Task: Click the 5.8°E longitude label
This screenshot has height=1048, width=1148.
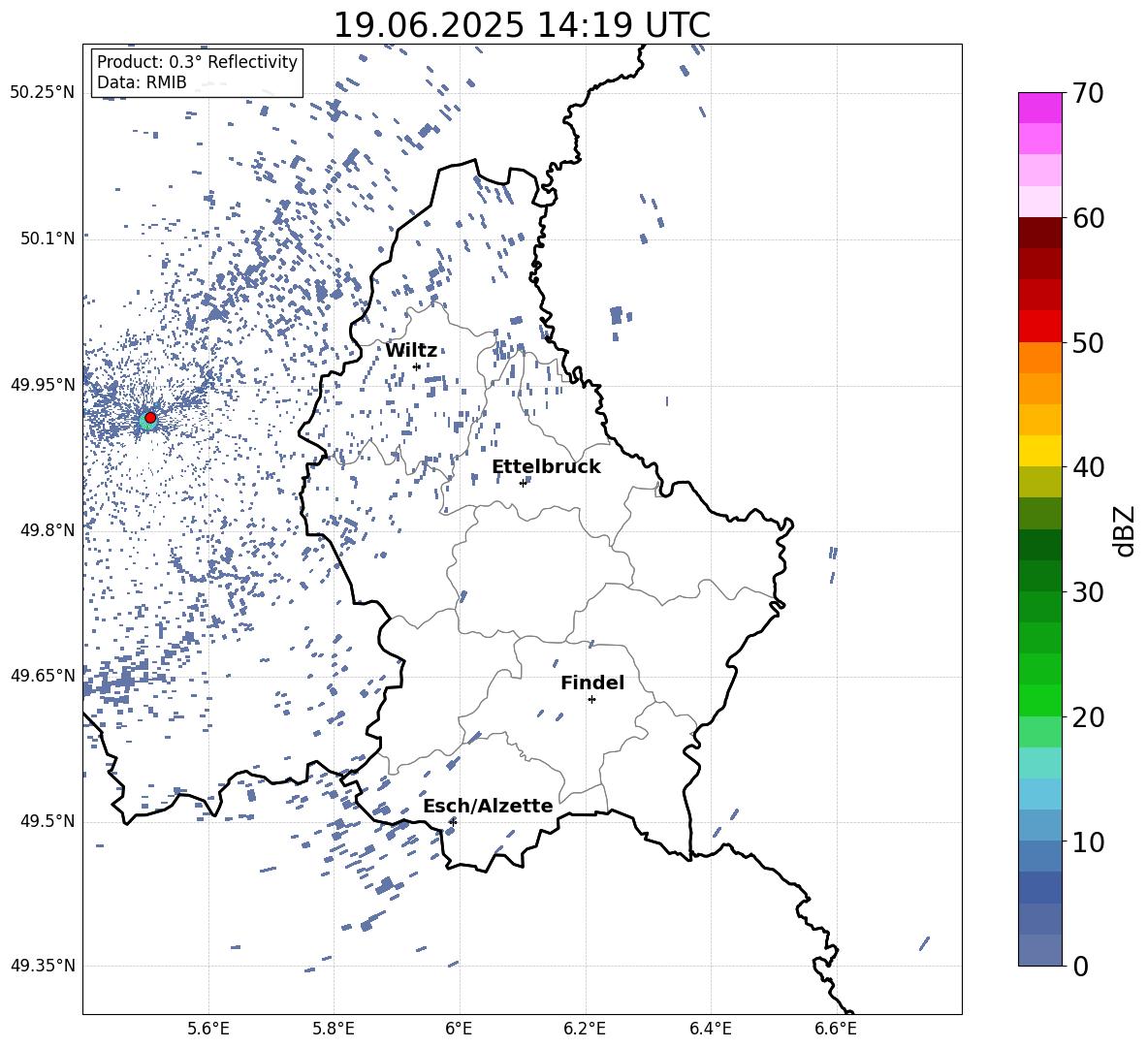Action: (x=334, y=1030)
